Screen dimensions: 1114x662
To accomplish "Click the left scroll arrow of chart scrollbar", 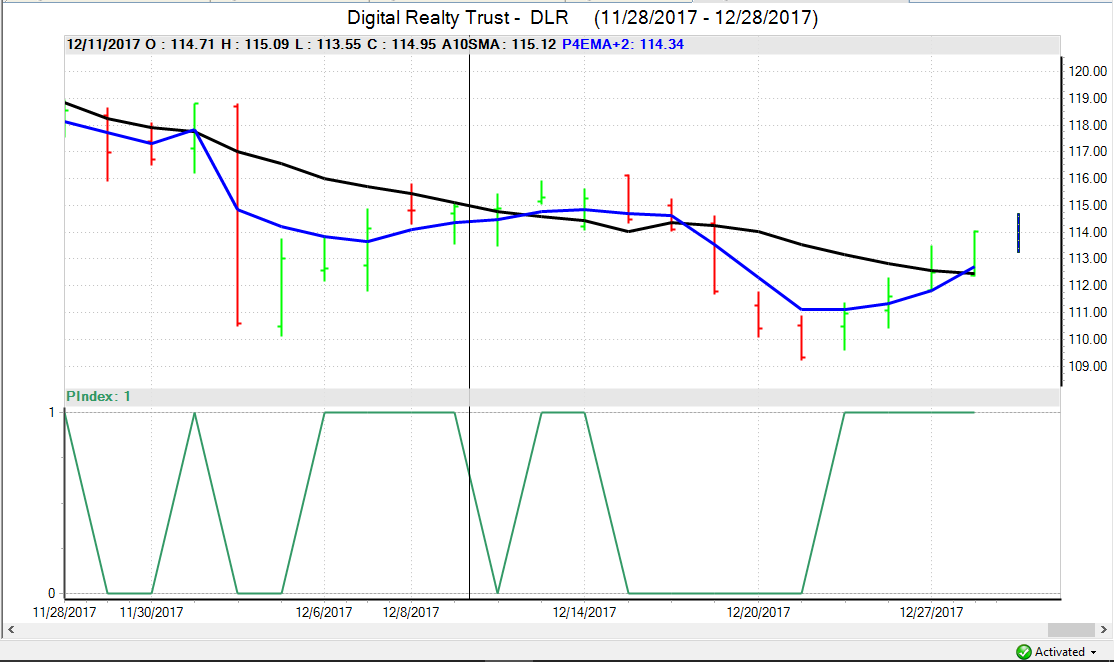I will pyautogui.click(x=11, y=629).
